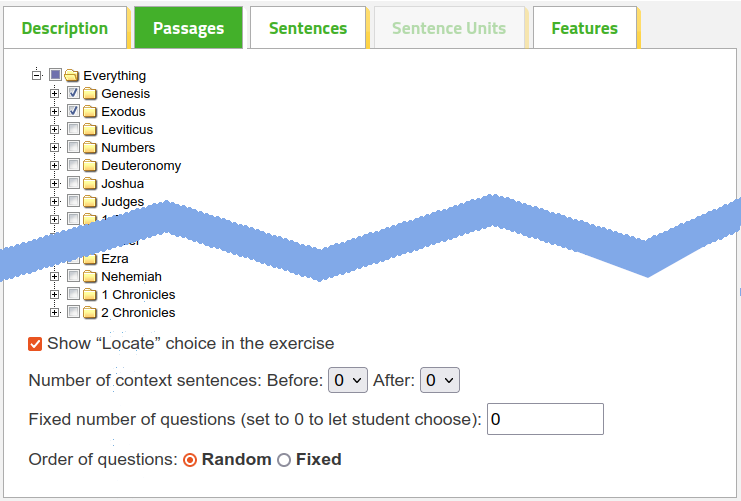Click the fixed number of questions field

545,419
